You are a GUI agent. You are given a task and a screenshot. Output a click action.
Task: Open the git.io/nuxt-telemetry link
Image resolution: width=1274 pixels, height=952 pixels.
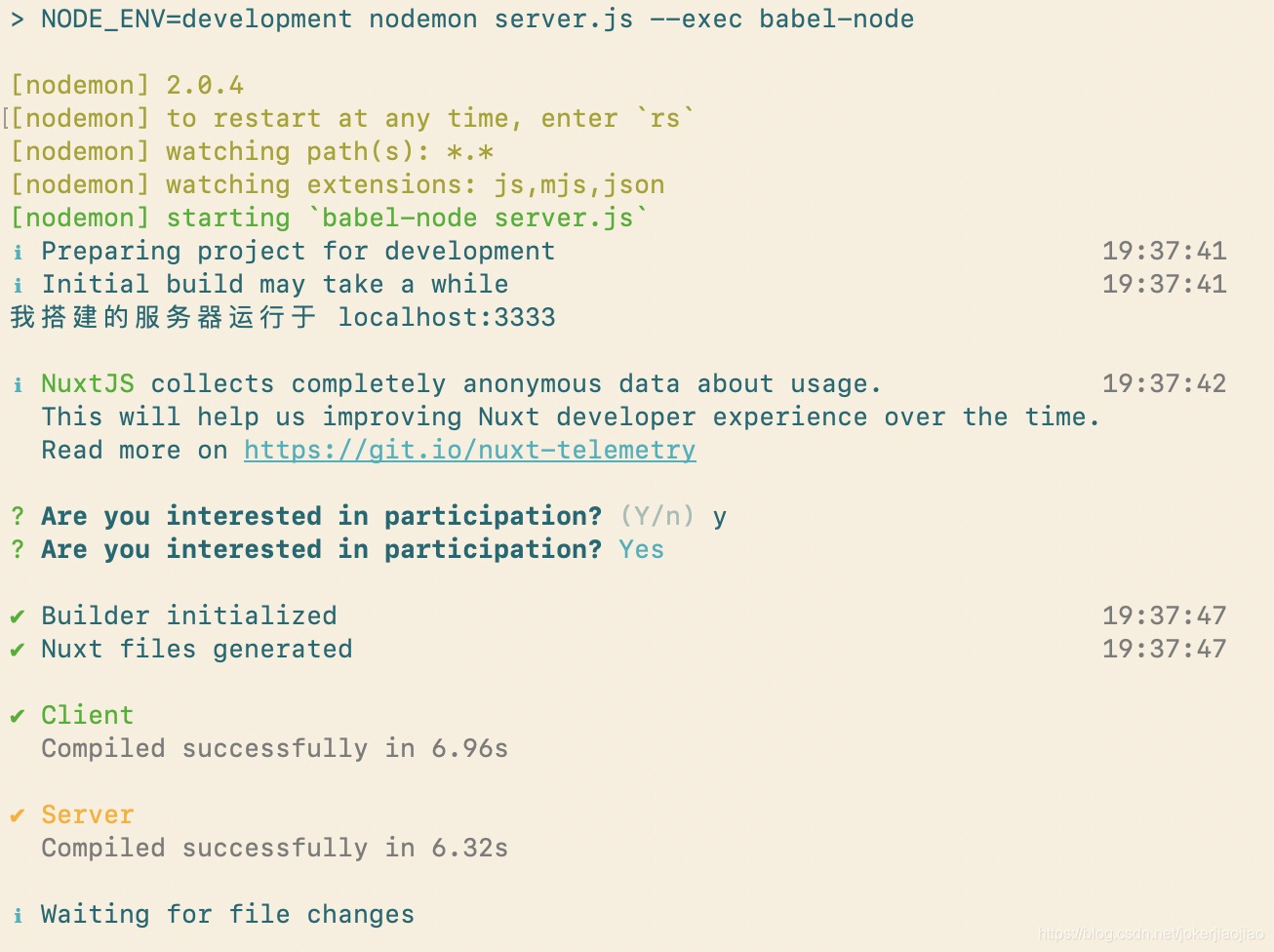469,450
